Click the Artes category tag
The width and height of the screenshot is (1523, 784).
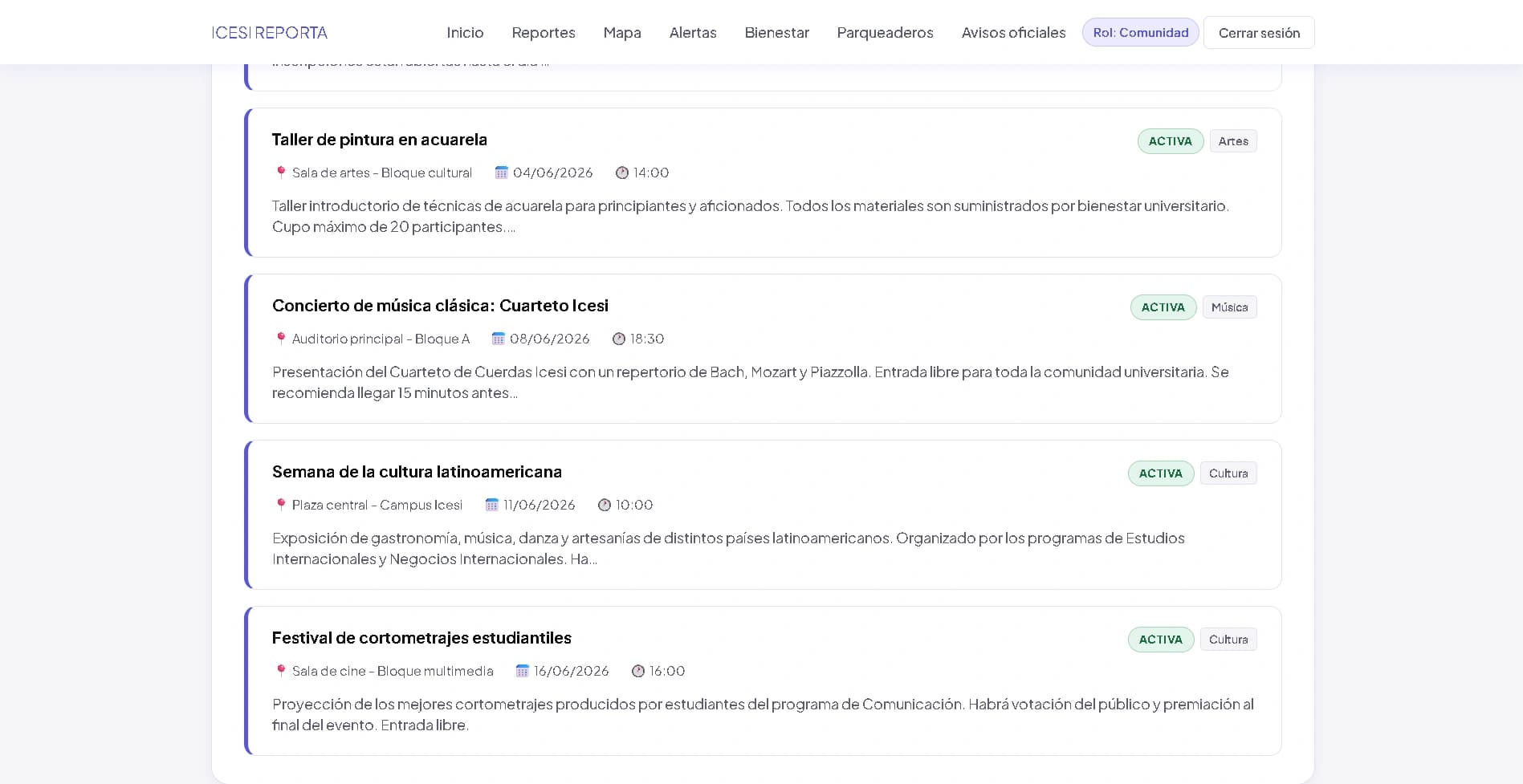coord(1233,141)
